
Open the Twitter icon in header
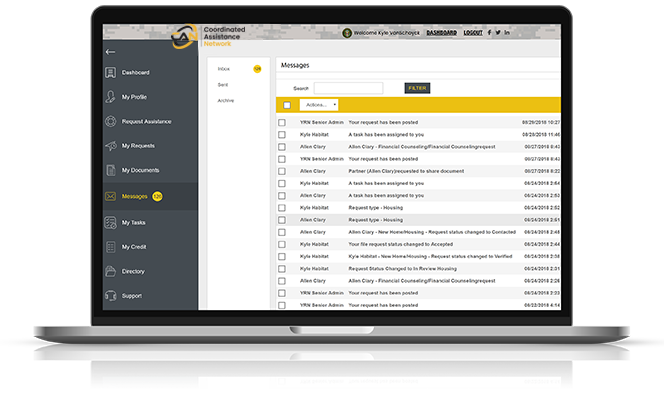click(498, 33)
